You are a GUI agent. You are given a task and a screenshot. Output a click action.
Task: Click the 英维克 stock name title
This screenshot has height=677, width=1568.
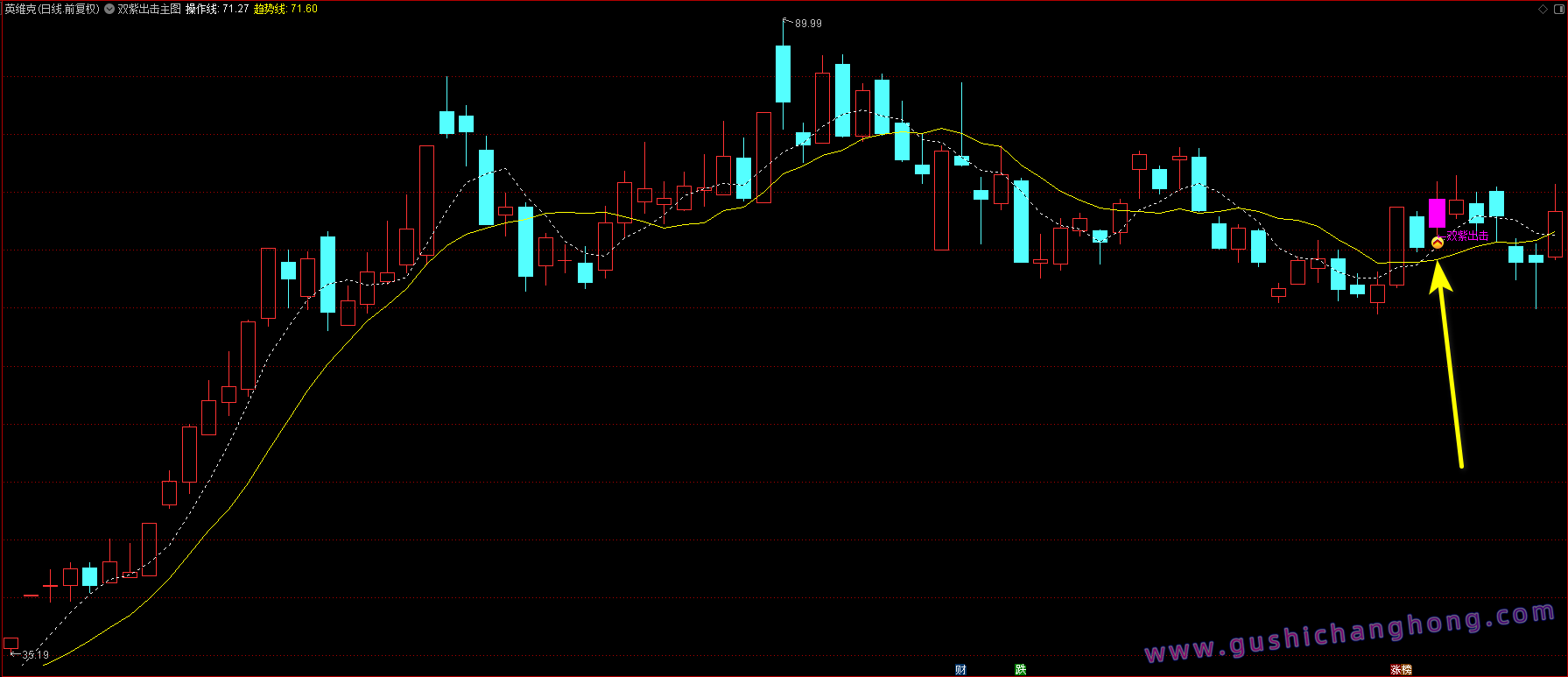[19, 9]
